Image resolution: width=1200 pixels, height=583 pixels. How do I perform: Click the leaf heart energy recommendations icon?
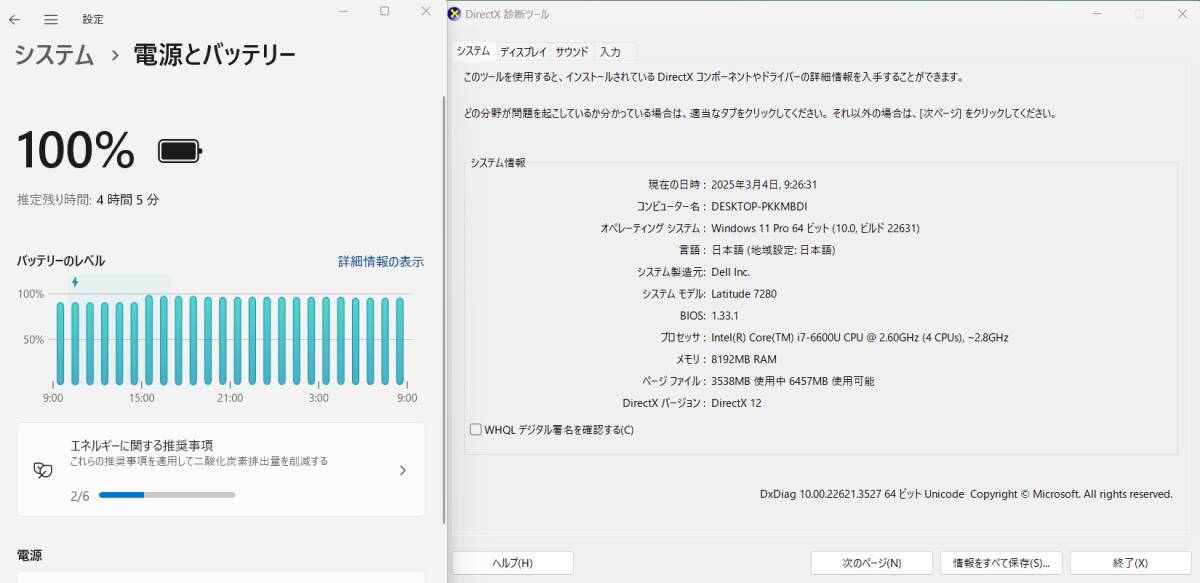[x=42, y=470]
